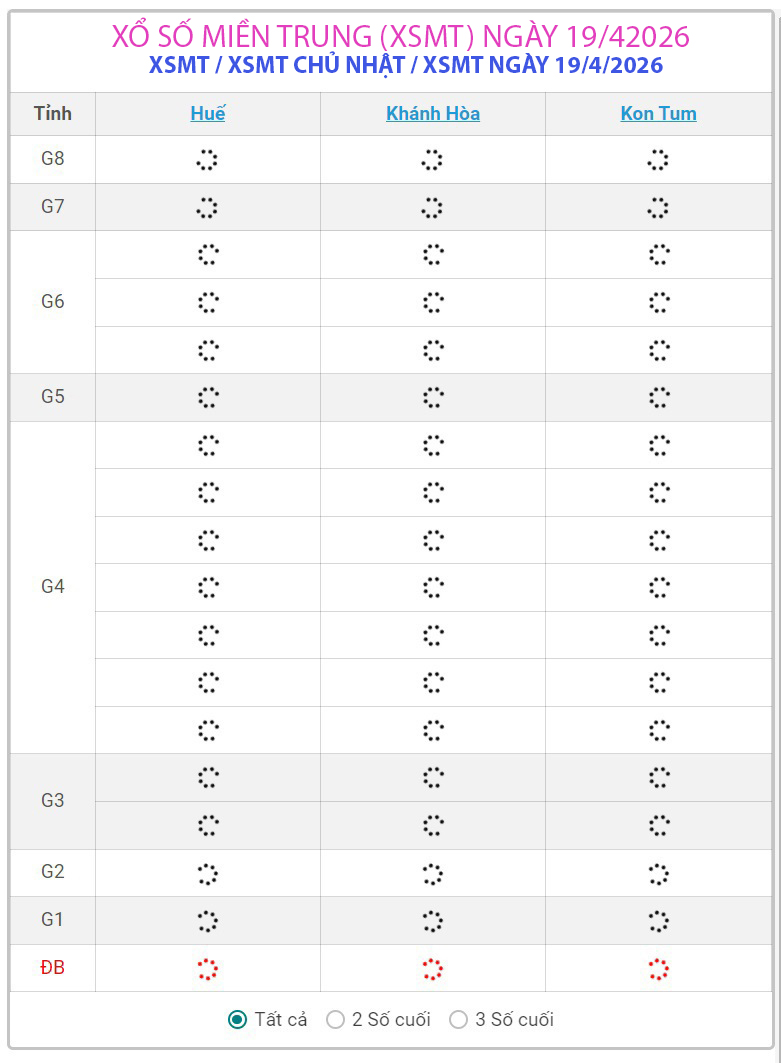Screen dimensions: 781x1063
Task: Open the Kon Tum province link
Action: point(658,113)
